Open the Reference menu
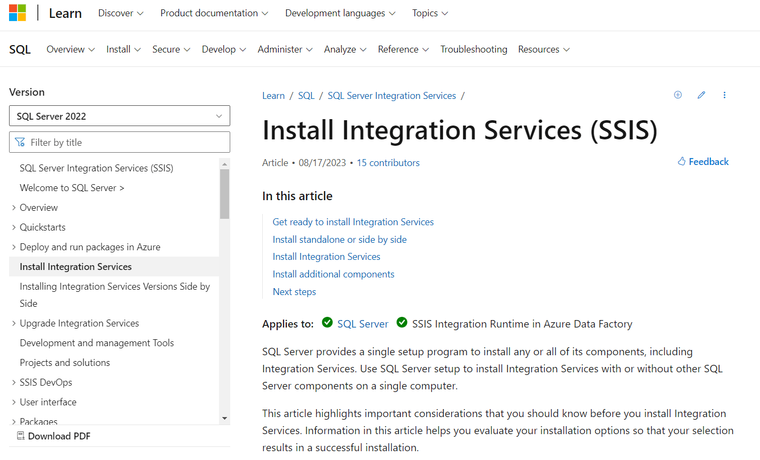 tap(403, 49)
